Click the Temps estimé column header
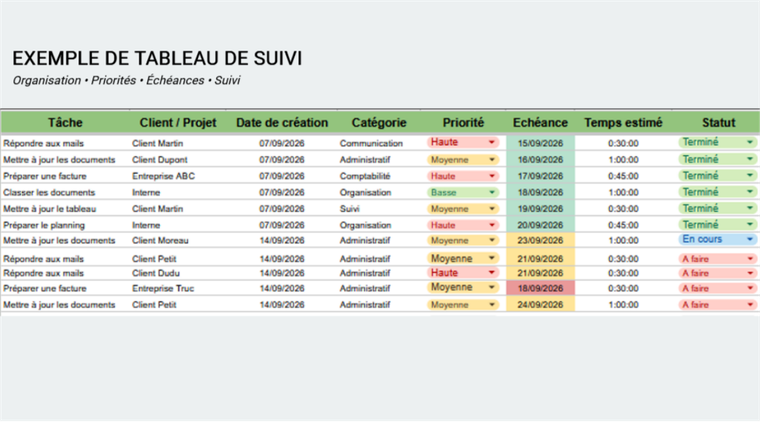Screen dimensions: 760x427 tap(623, 123)
